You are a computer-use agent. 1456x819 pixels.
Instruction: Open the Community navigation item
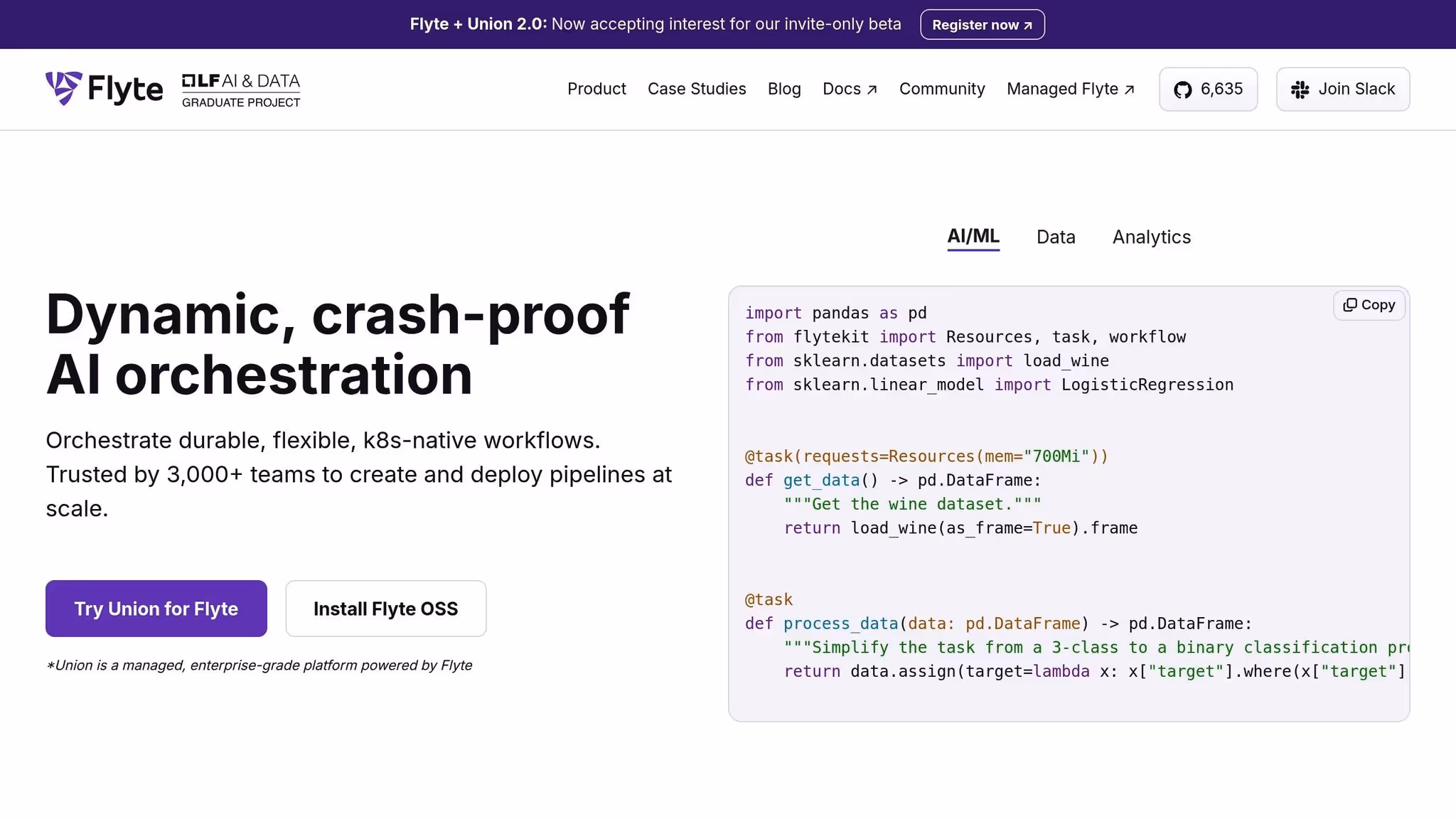click(941, 89)
